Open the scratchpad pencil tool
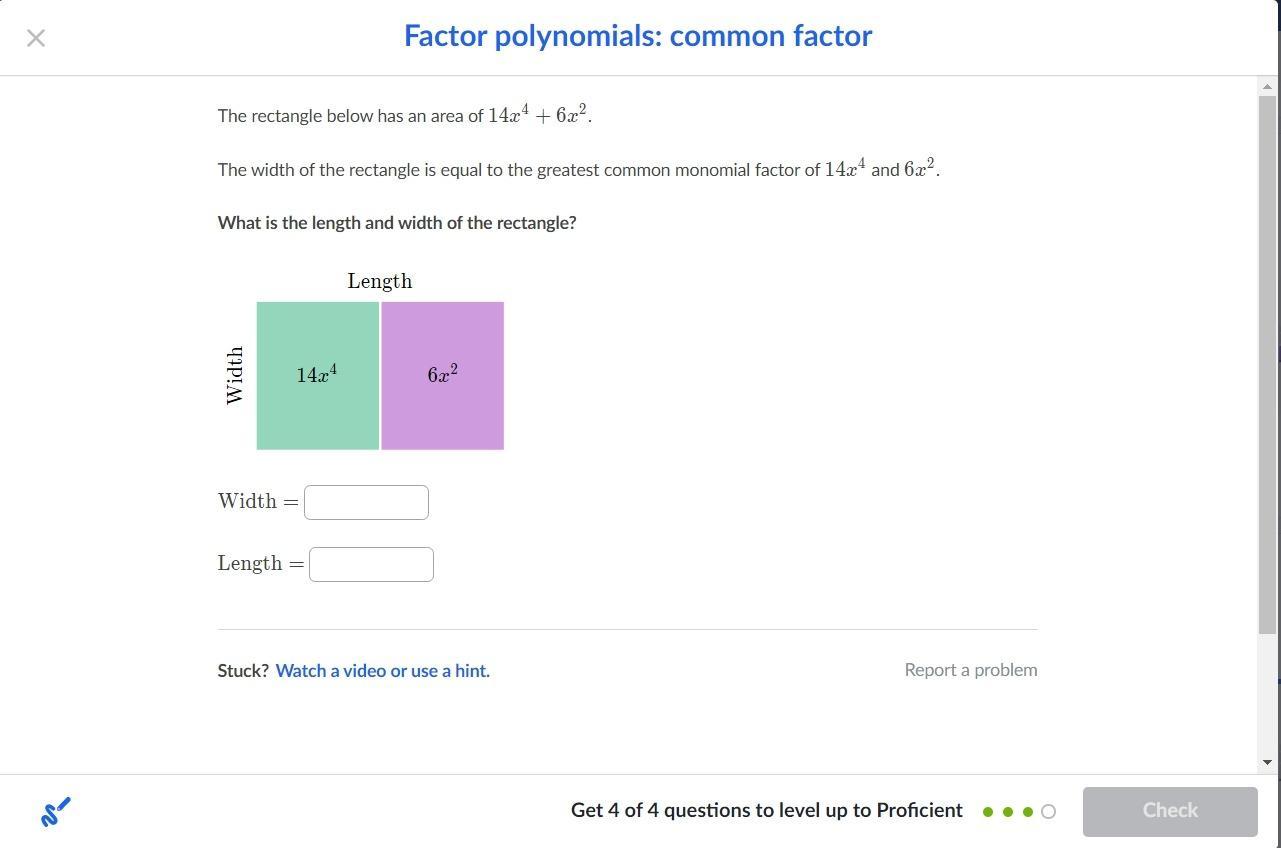Viewport: 1281px width, 848px height. pyautogui.click(x=56, y=811)
